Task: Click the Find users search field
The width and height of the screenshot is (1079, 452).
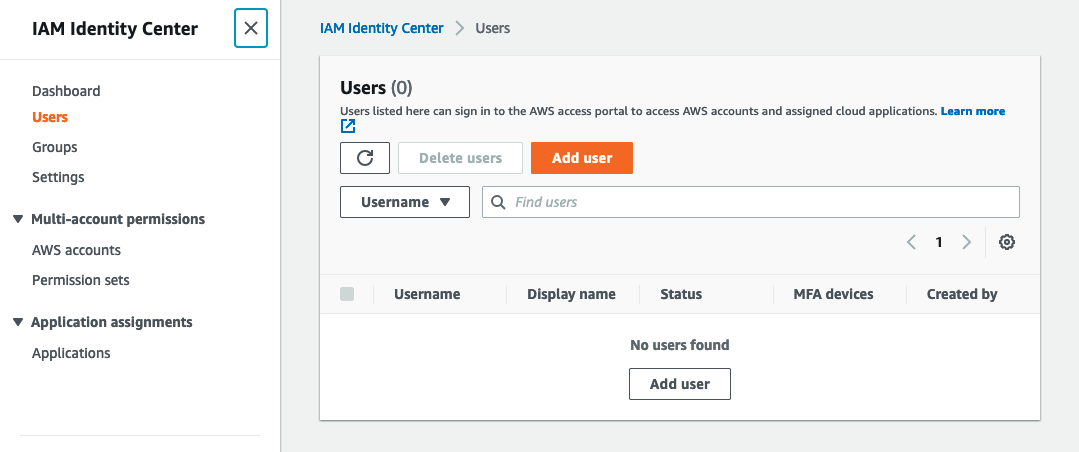Action: (x=751, y=202)
